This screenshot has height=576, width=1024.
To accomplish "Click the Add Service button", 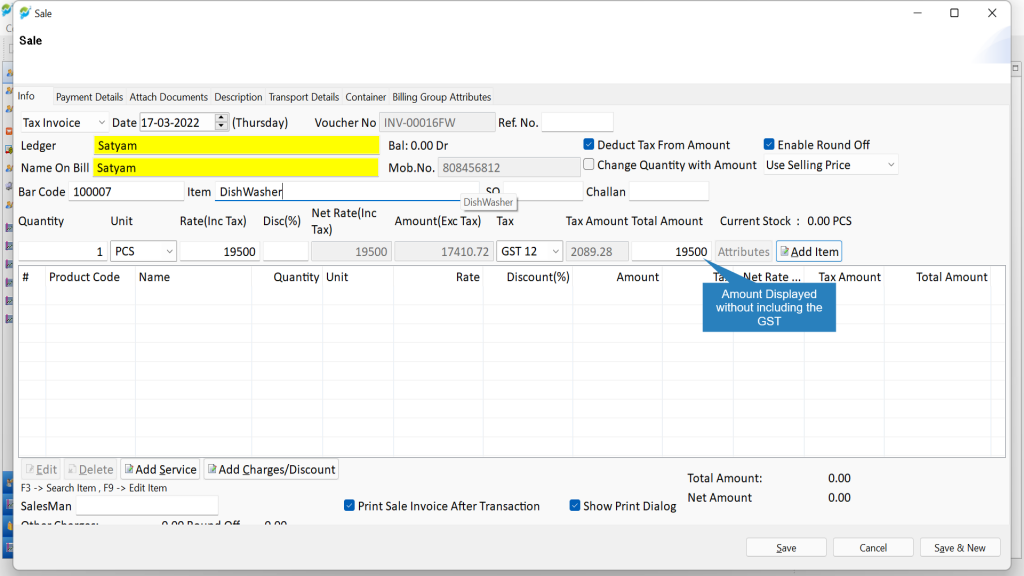I will [161, 470].
